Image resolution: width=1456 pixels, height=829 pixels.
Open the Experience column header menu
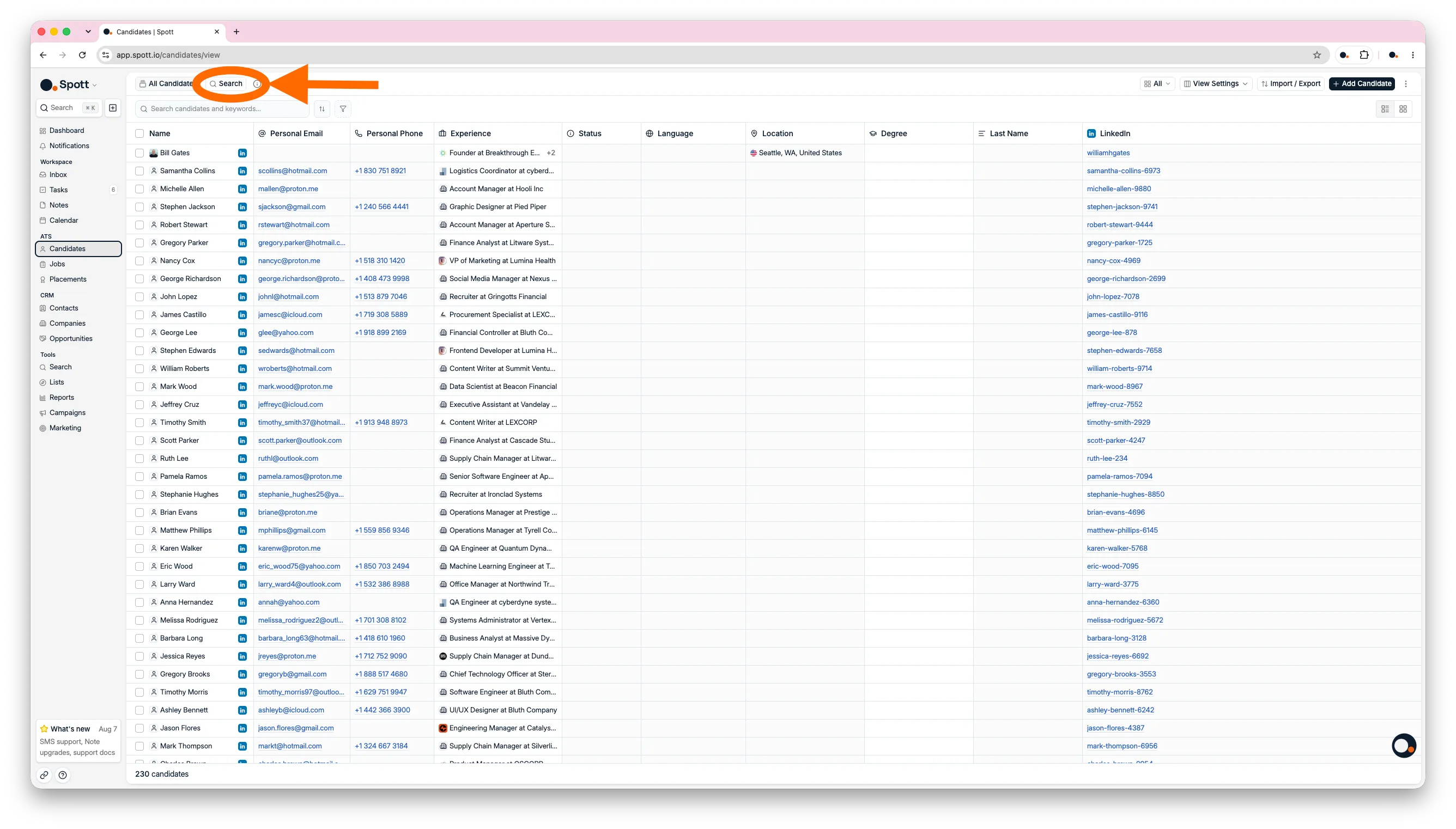point(498,134)
